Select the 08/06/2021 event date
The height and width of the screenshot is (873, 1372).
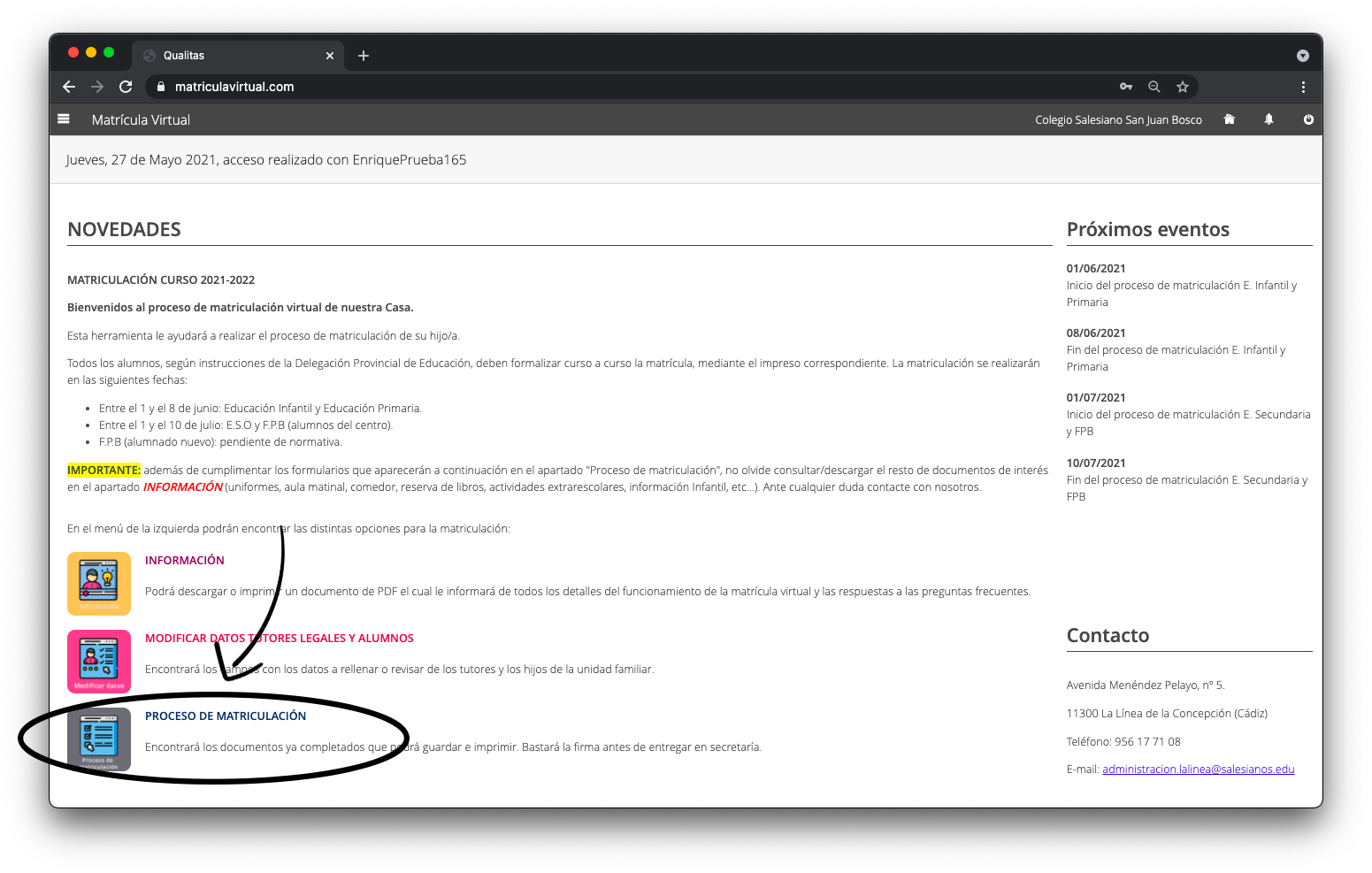tap(1096, 333)
